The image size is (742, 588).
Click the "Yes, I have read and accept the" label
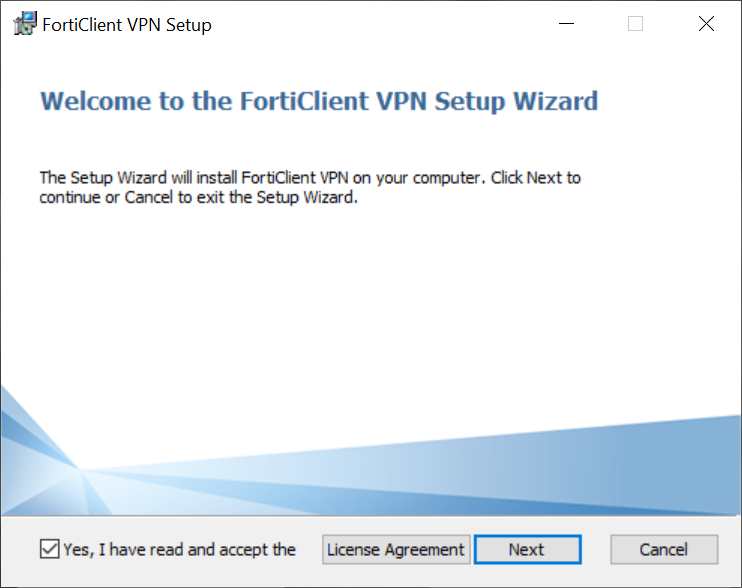(x=180, y=549)
